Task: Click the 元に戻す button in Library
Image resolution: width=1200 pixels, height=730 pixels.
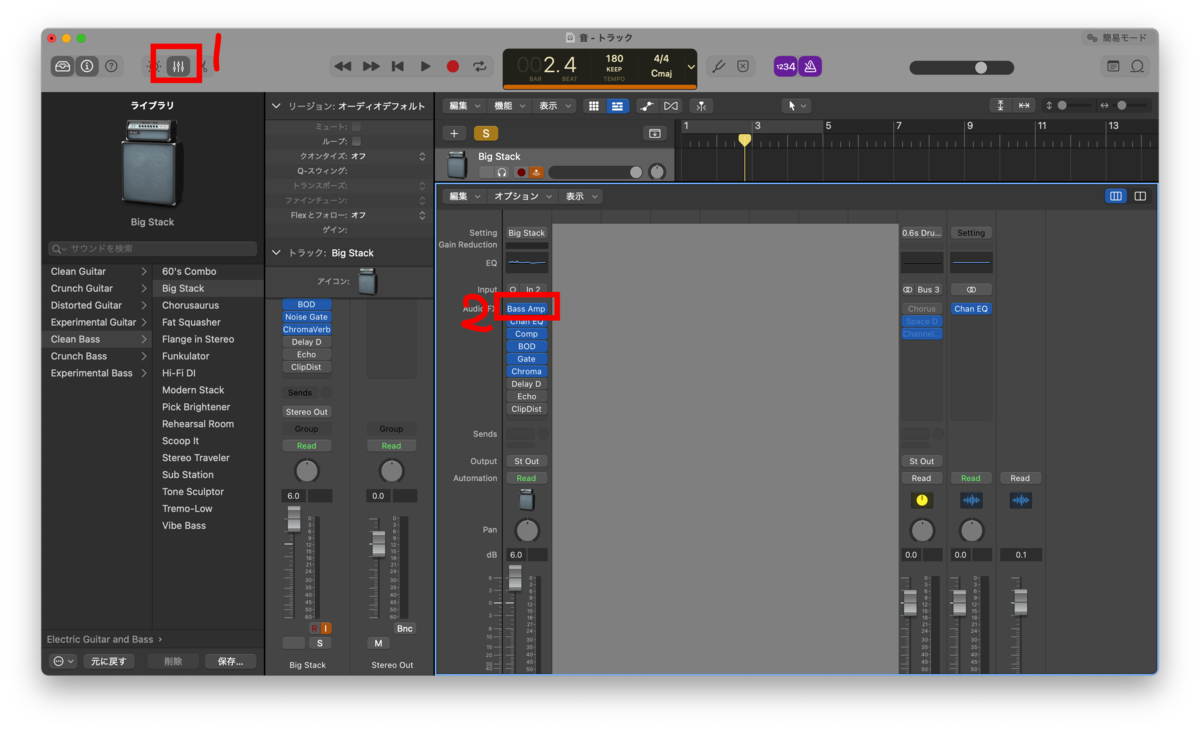Action: click(107, 661)
